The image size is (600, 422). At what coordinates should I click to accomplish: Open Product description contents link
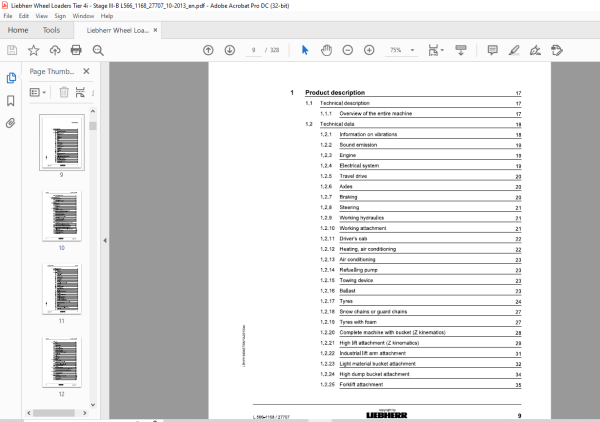coord(335,93)
